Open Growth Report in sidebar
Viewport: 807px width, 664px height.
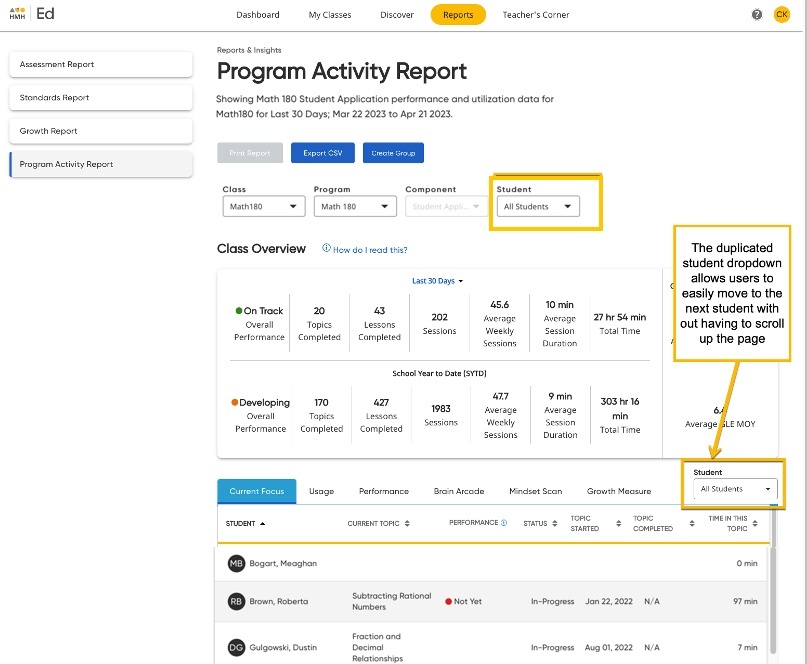(101, 131)
